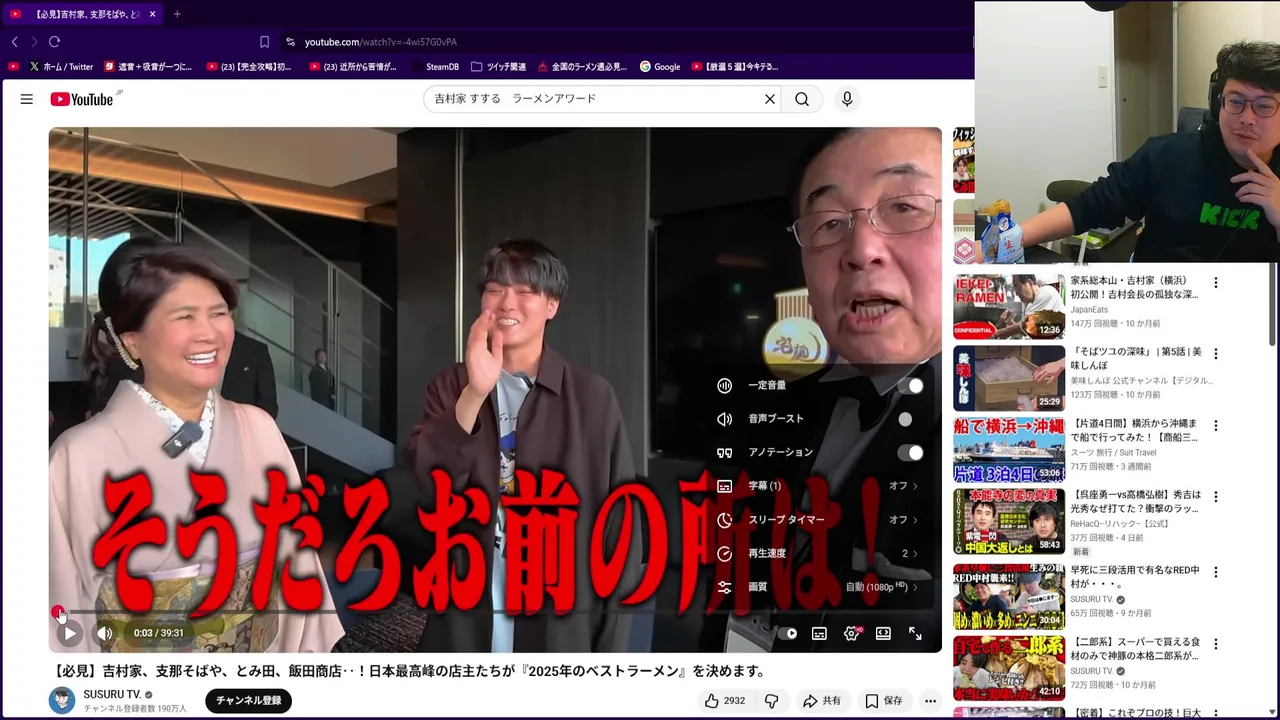
Task: Like the video with 2932 likes
Action: pos(725,701)
